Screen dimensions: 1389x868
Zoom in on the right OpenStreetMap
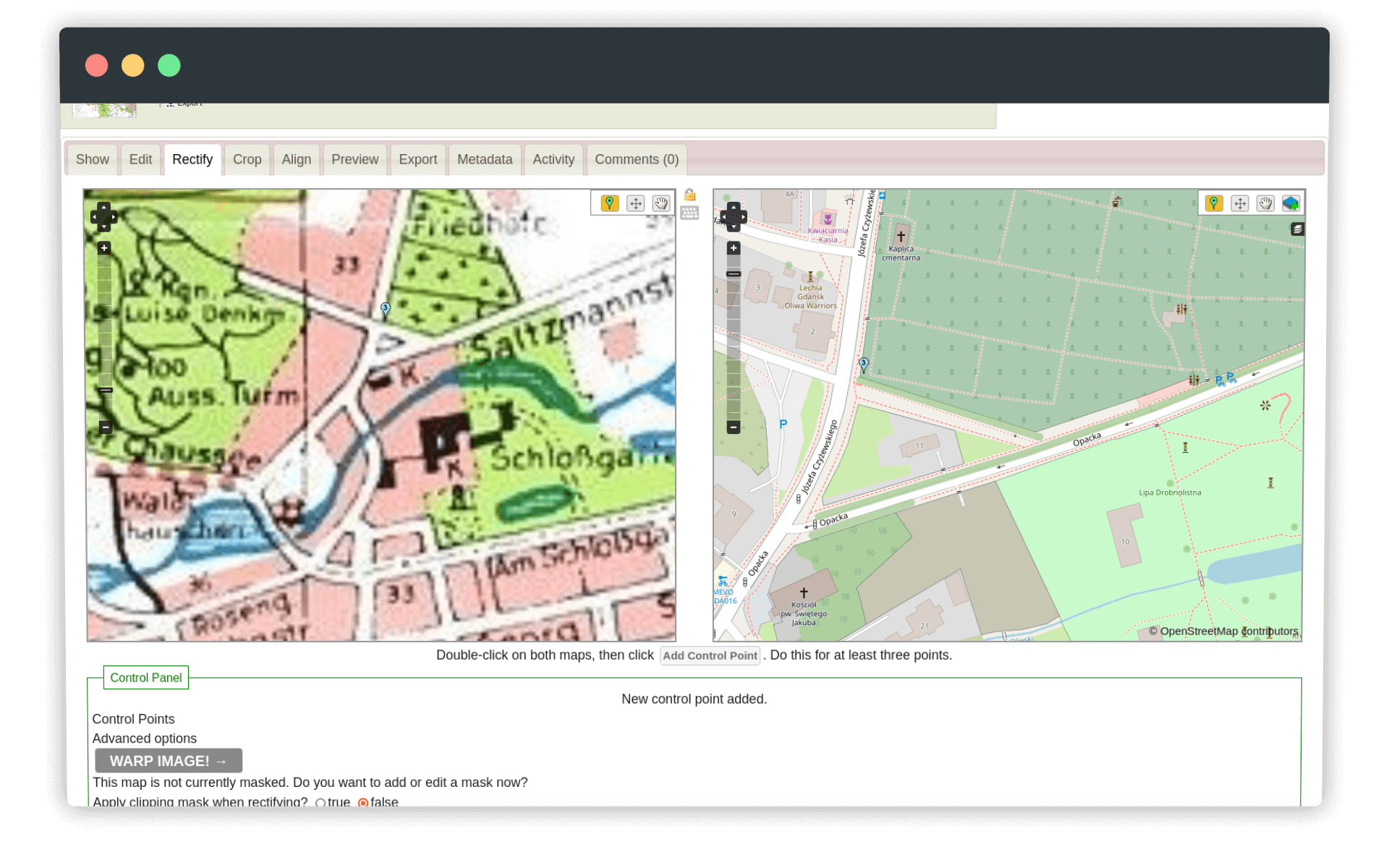coord(734,248)
